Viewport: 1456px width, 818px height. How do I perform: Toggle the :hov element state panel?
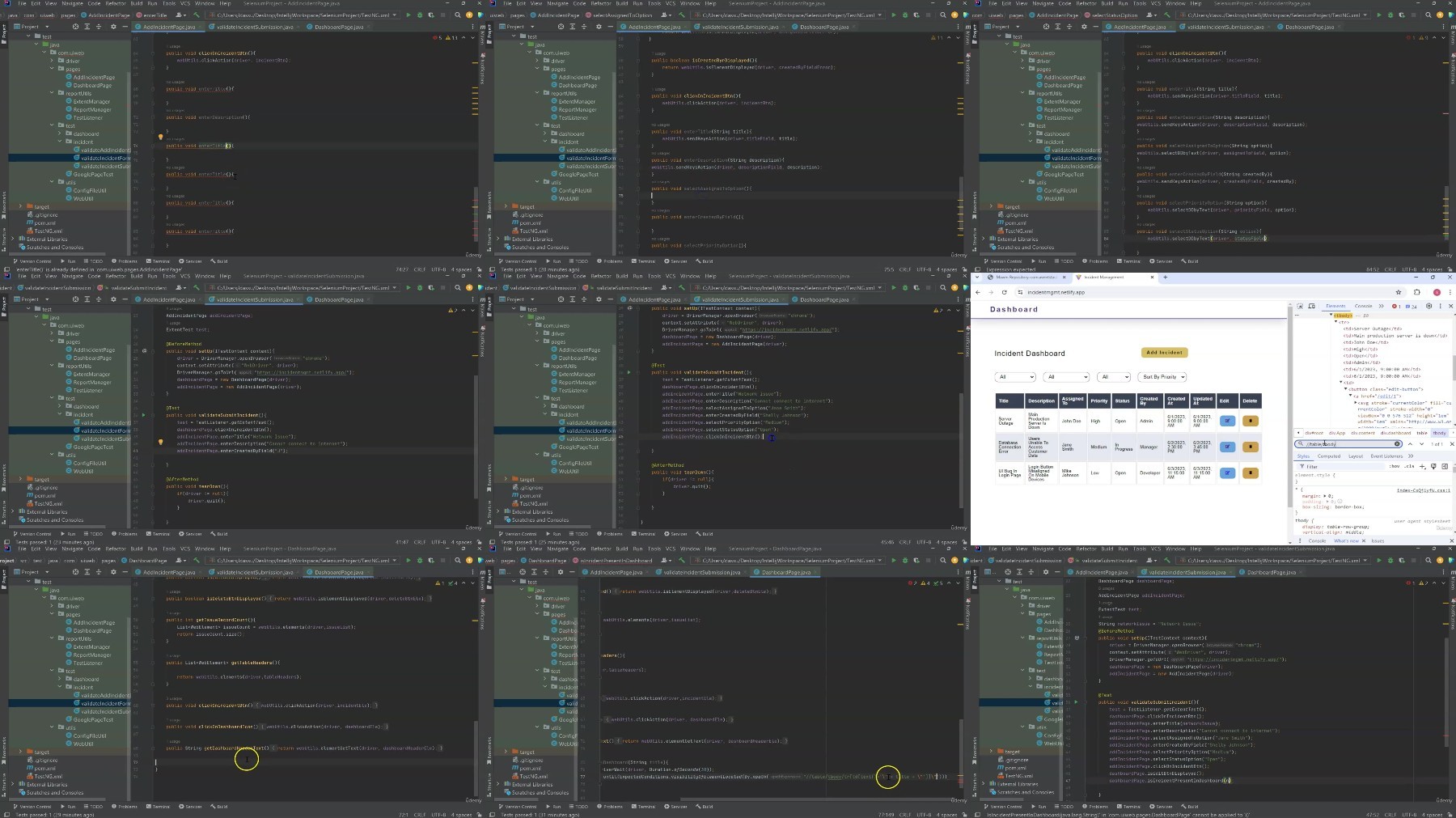[x=1395, y=467]
